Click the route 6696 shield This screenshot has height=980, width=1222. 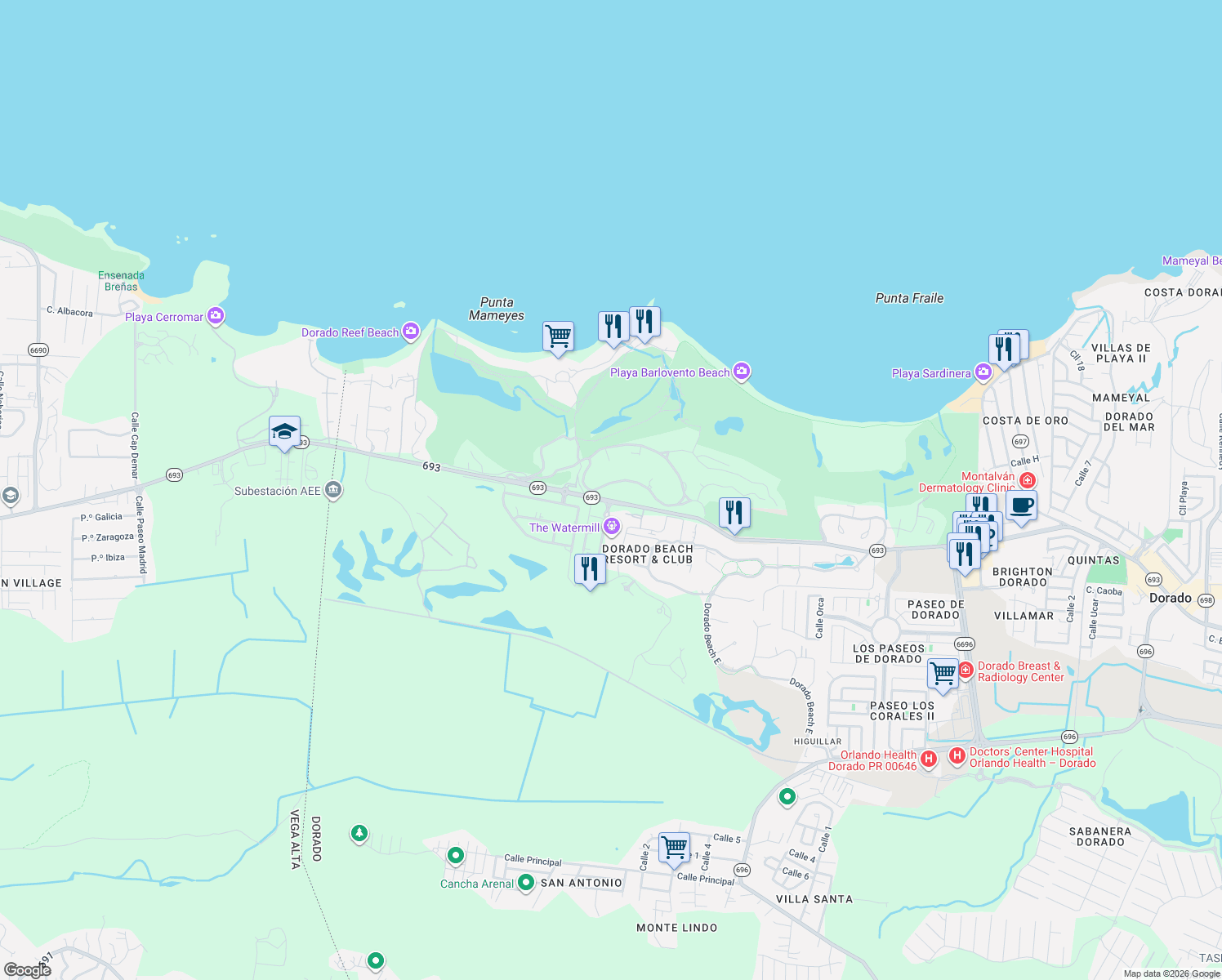(965, 644)
